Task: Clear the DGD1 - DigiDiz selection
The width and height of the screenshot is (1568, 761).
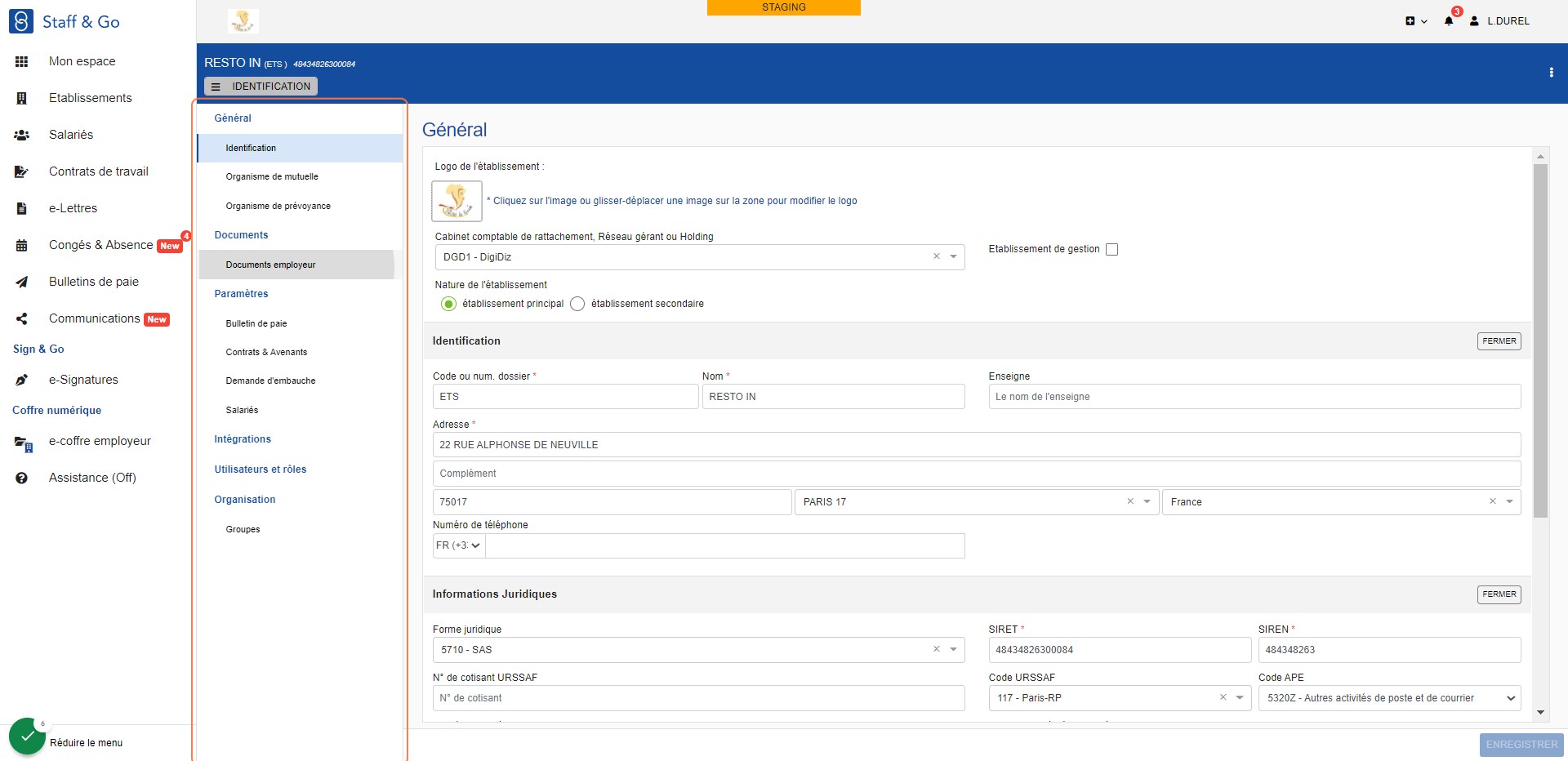Action: (937, 256)
